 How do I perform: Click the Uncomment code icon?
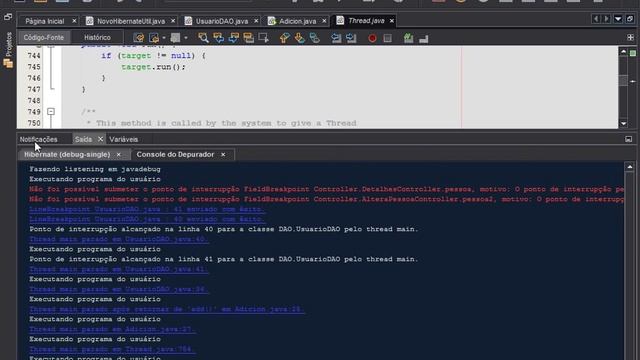point(424,38)
